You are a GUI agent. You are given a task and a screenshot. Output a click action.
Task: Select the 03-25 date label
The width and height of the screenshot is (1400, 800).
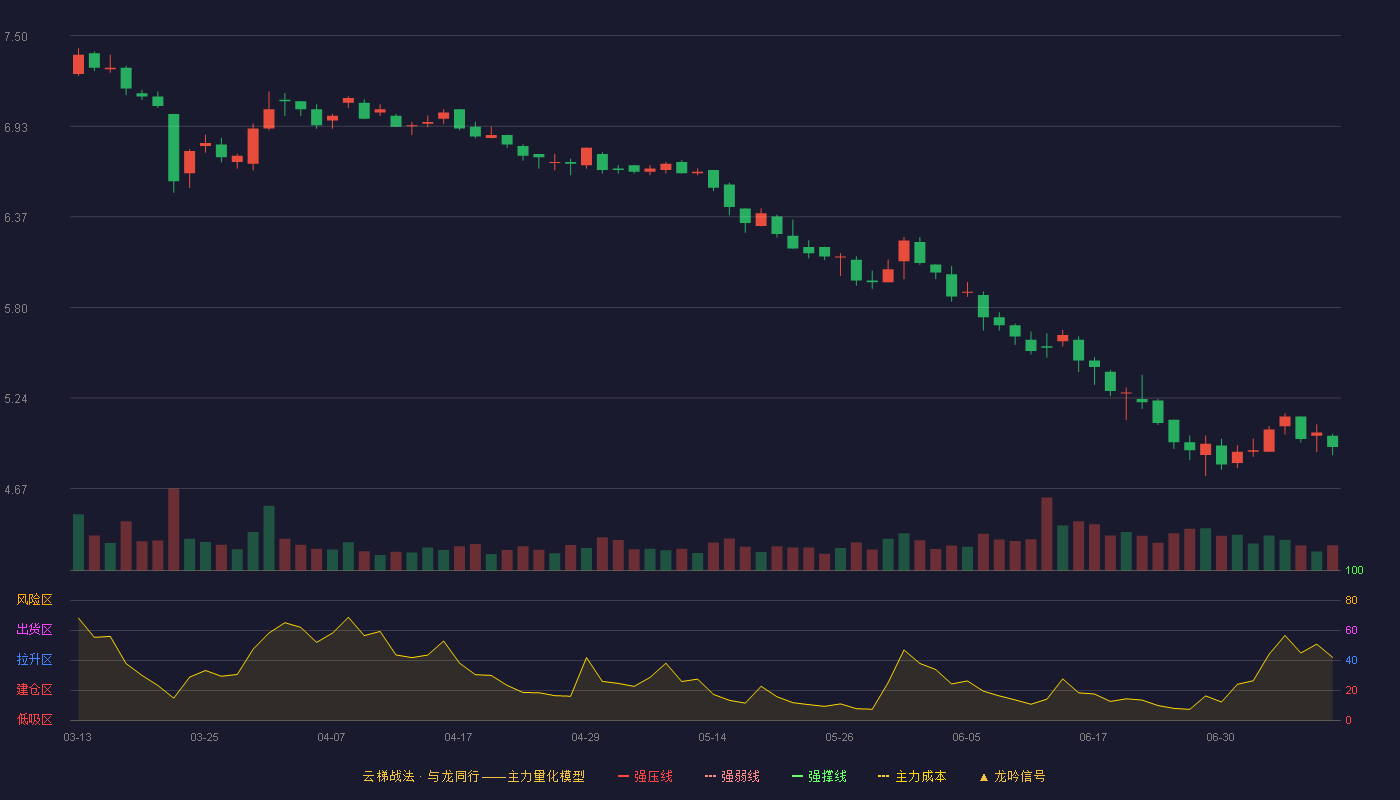[204, 737]
